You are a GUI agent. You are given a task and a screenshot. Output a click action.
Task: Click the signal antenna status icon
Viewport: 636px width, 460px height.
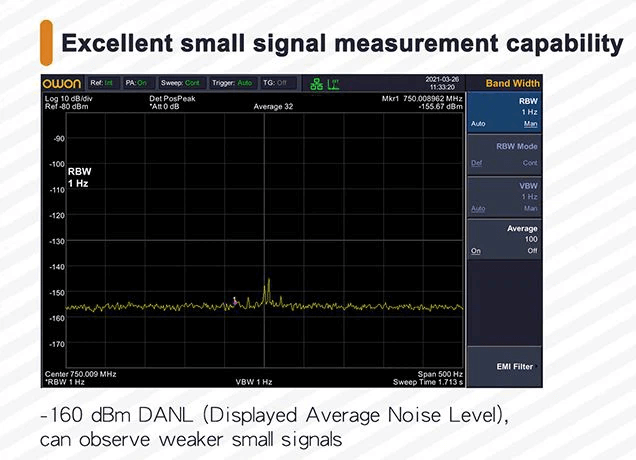point(335,83)
